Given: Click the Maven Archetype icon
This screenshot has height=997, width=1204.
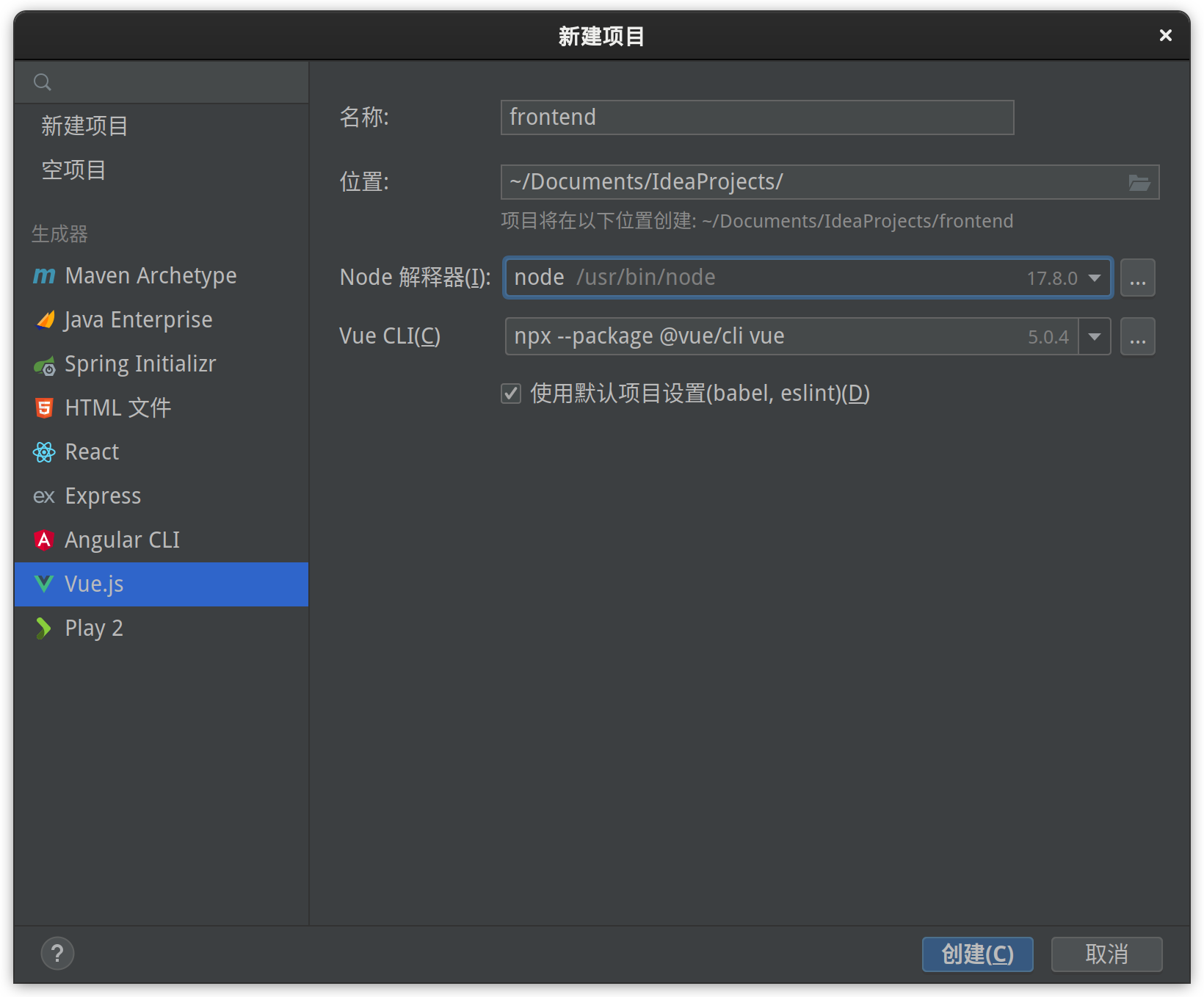Looking at the screenshot, I should tap(44, 276).
